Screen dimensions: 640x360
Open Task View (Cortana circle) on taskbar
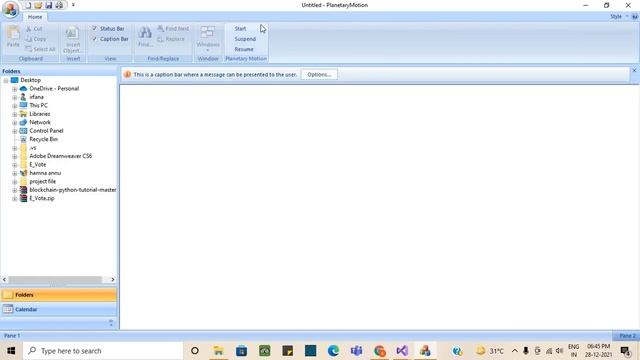195,351
